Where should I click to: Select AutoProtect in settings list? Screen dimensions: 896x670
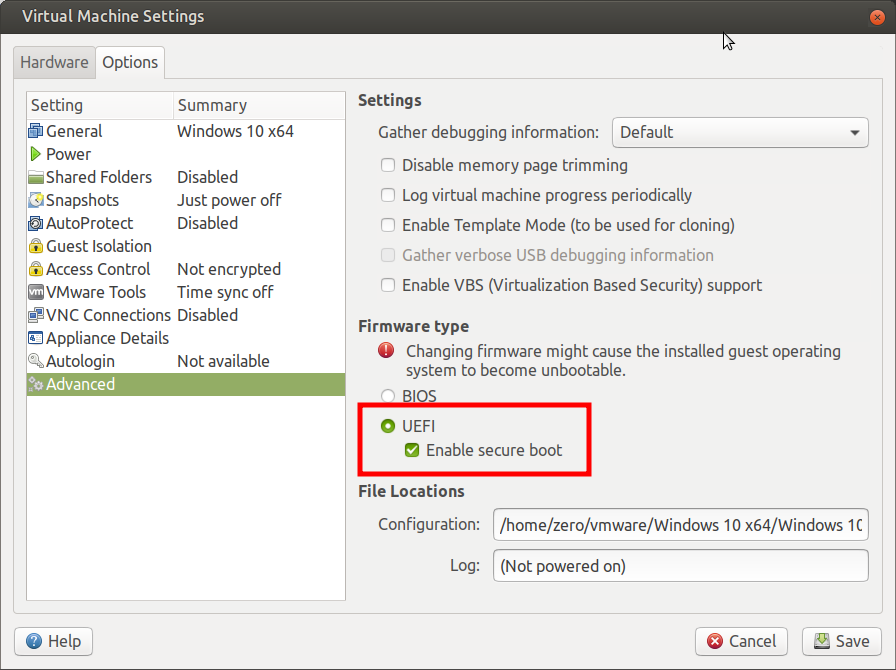[186, 223]
